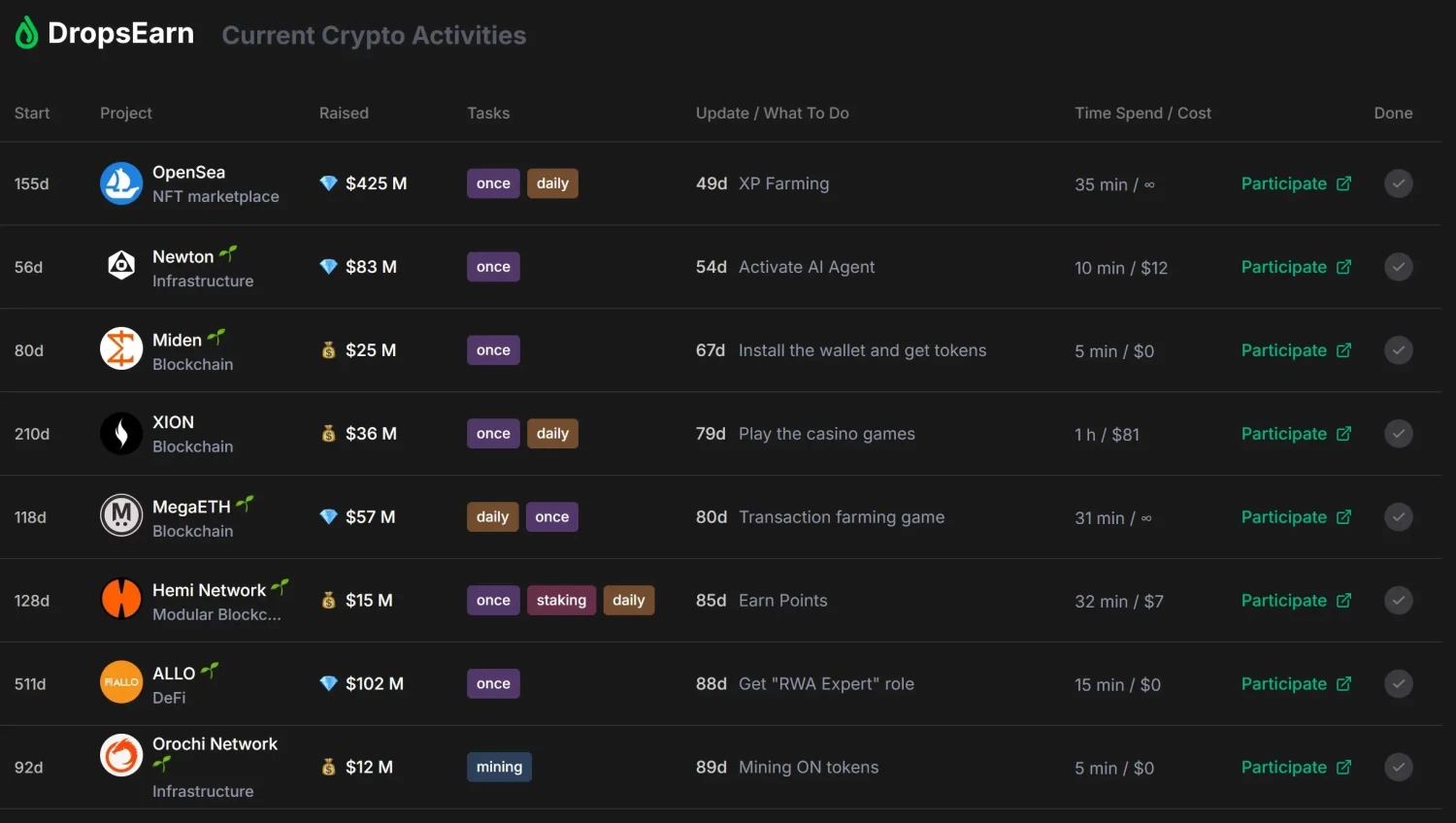Open the Participate link for Miden
This screenshot has width=1456, height=823.
[1296, 350]
